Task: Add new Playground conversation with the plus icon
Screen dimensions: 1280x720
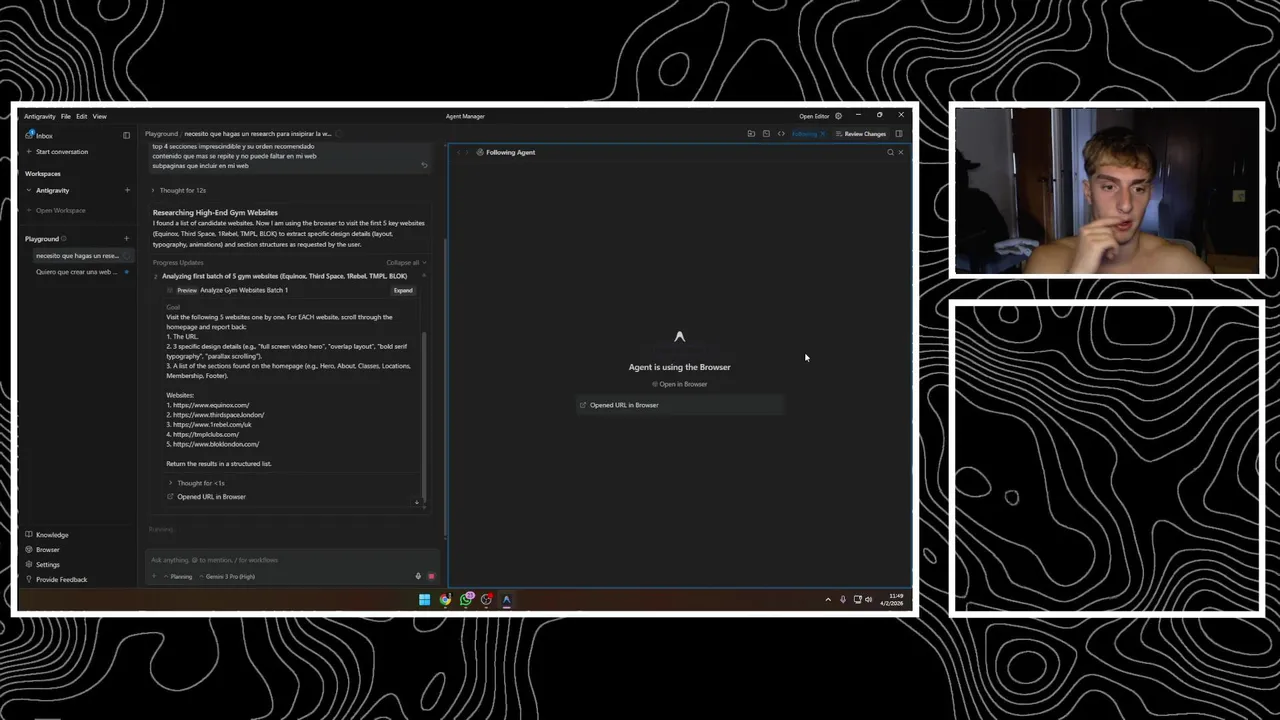Action: pyautogui.click(x=127, y=239)
